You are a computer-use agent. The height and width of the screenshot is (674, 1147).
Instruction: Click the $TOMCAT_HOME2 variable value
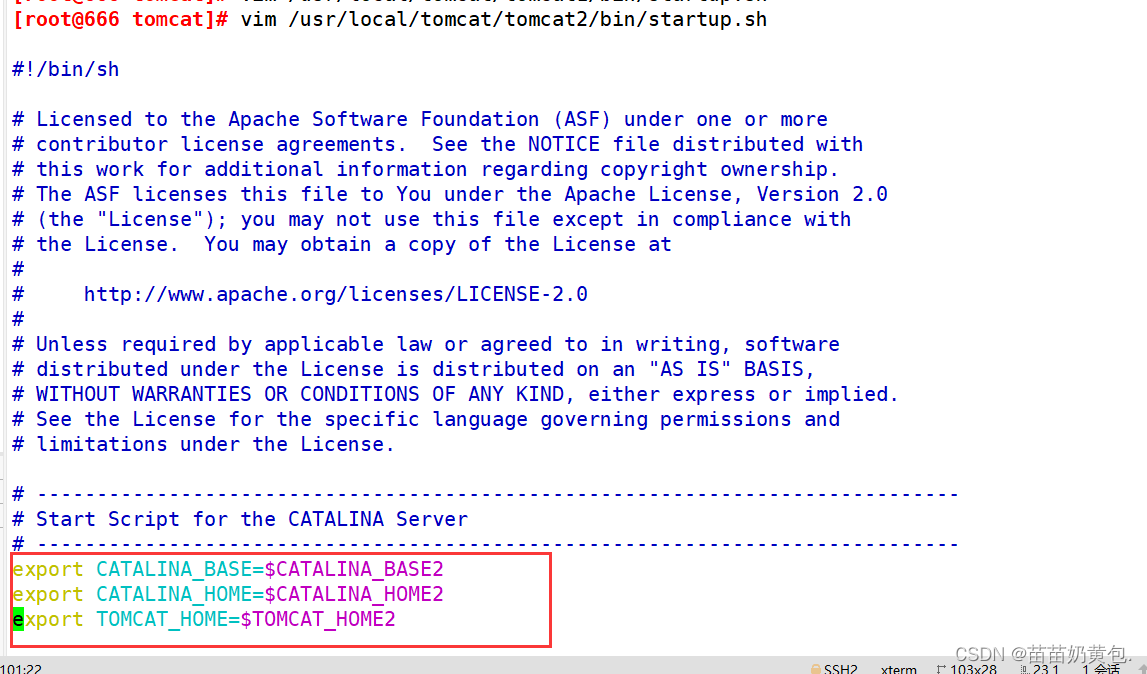tap(317, 619)
